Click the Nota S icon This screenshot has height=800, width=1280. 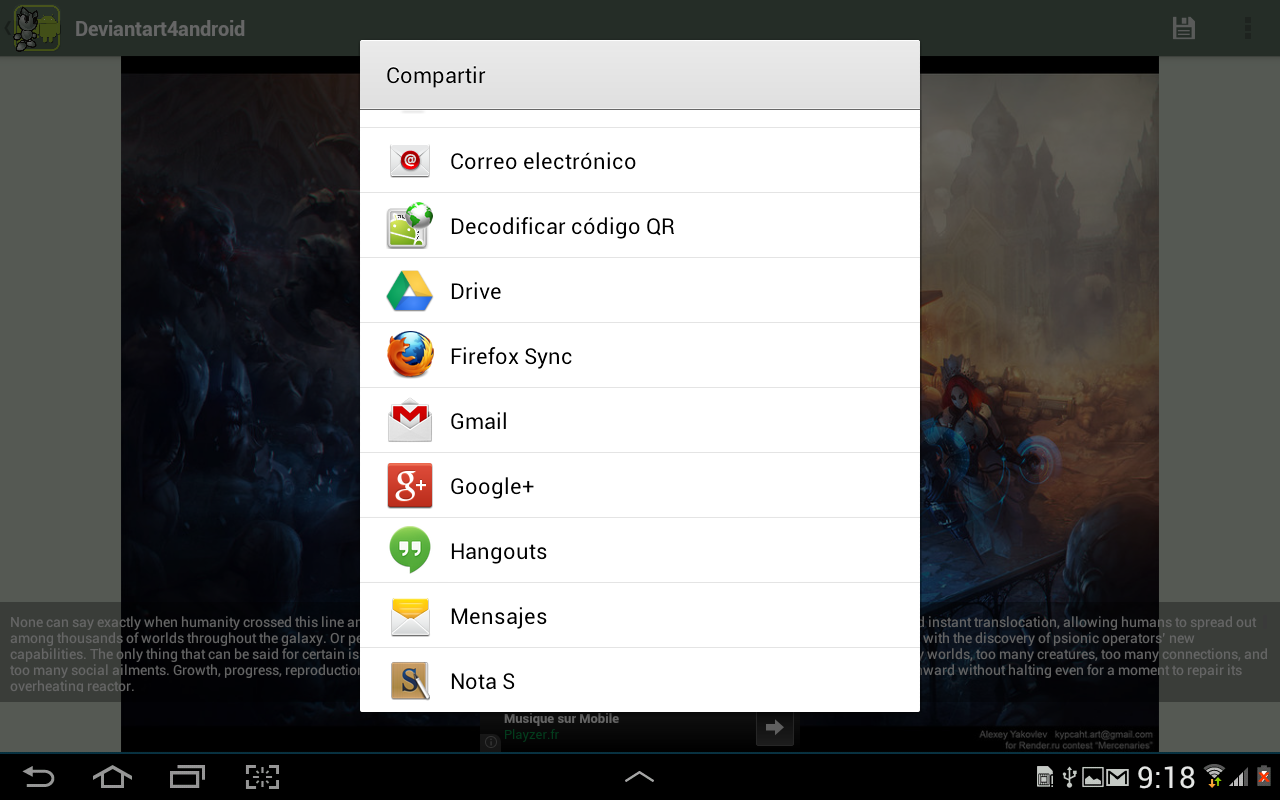(x=410, y=681)
